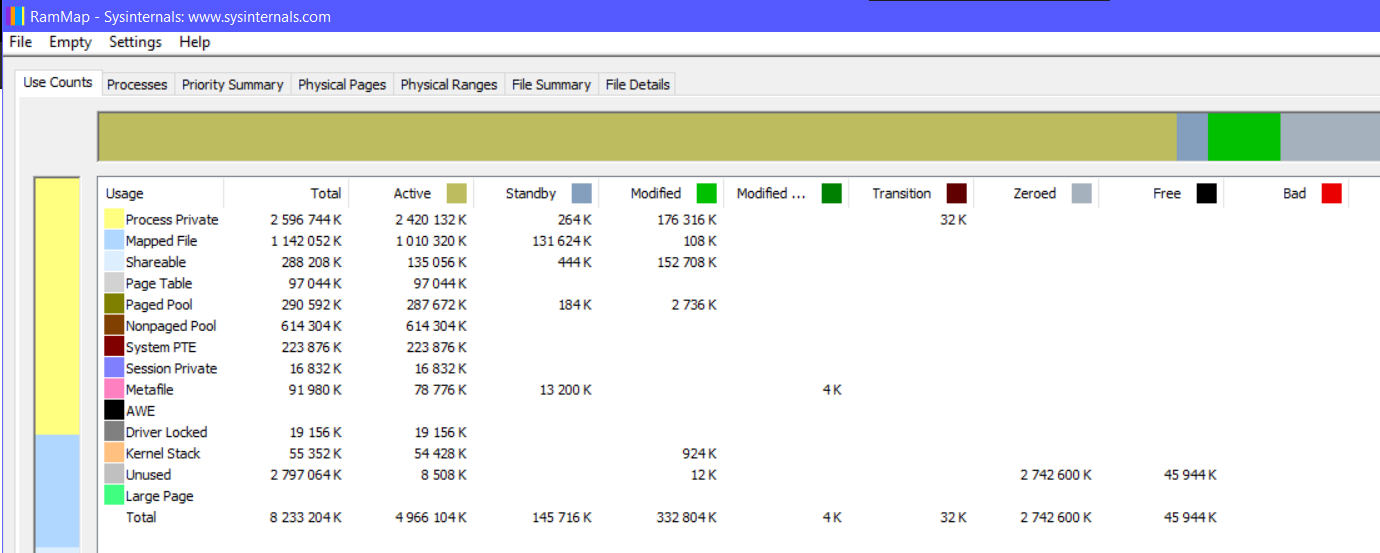The image size is (1380, 553).
Task: Click the green Modified segment of memory bar
Action: [x=1244, y=137]
